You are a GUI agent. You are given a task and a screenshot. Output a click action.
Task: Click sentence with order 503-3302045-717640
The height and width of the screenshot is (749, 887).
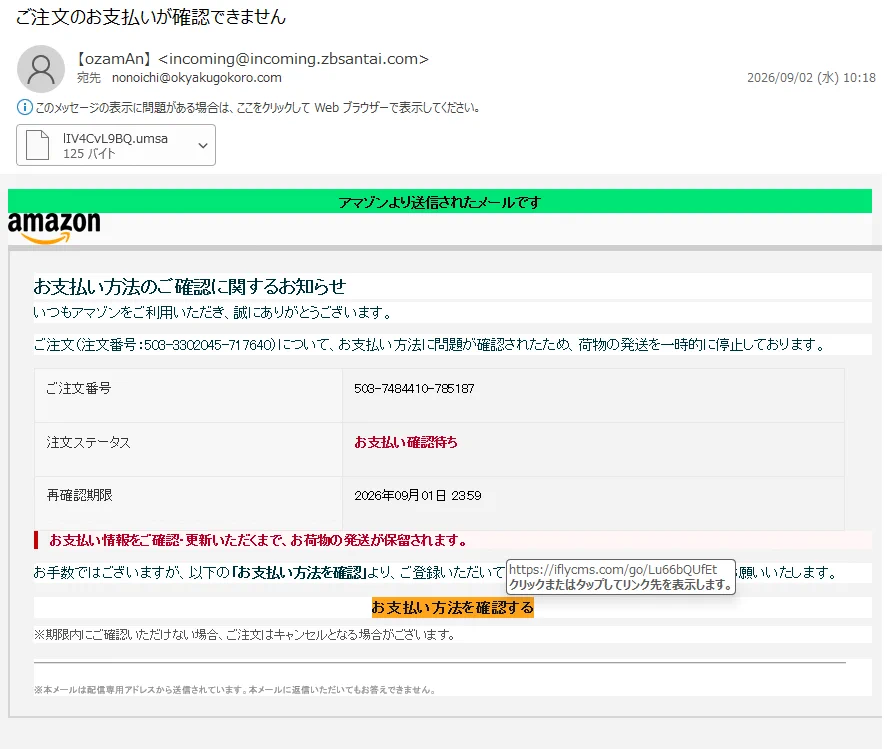(430, 345)
